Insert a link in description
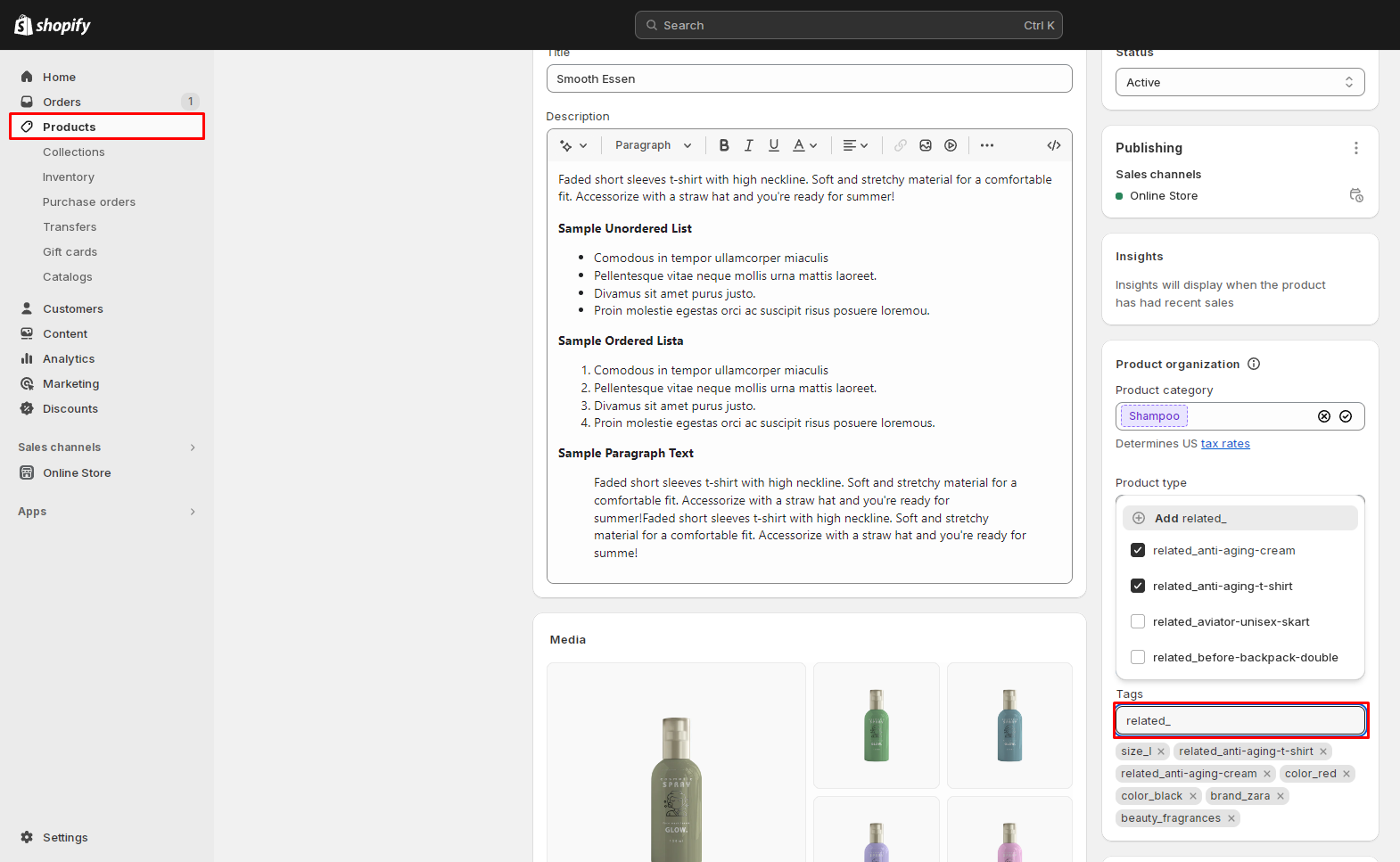The image size is (1400, 862). tap(901, 145)
